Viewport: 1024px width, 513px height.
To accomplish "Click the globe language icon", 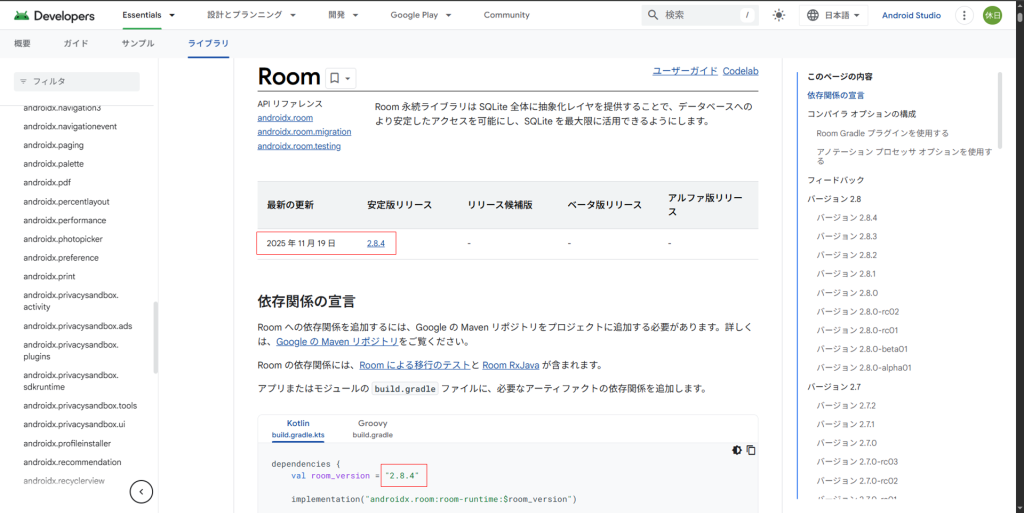I will 813,15.
